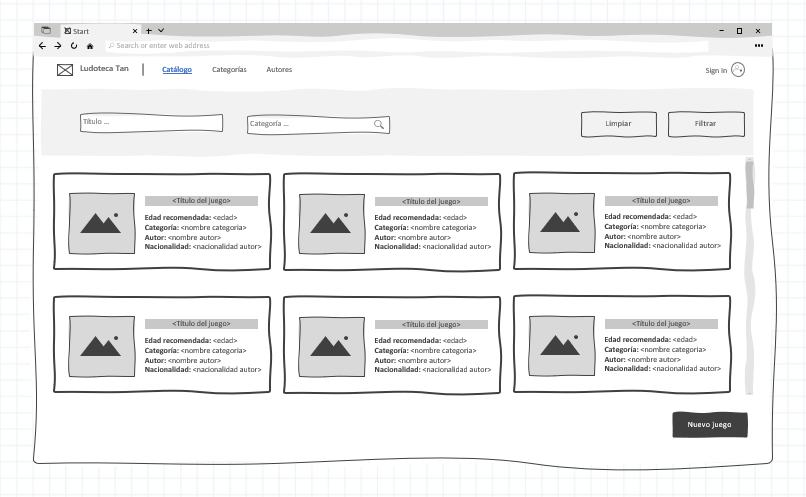Image resolution: width=806 pixels, height=497 pixels.
Task: Click the Ludoteca Tan envelope logo
Action: coord(65,70)
